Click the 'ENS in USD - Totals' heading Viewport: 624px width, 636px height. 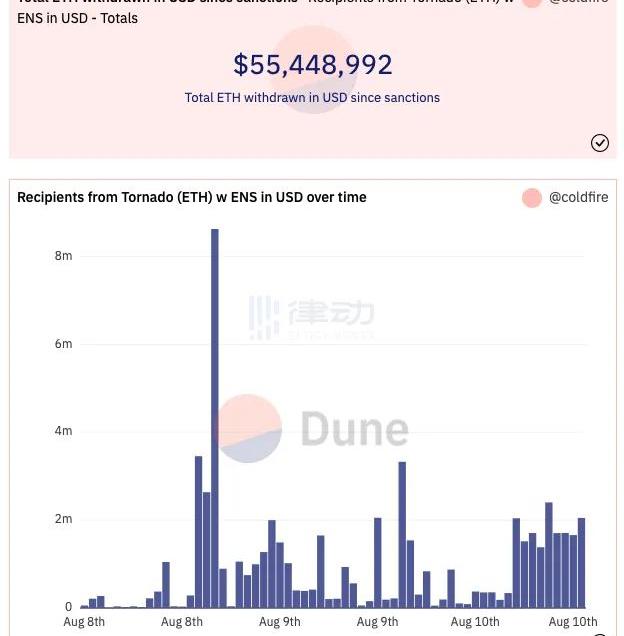[78, 18]
